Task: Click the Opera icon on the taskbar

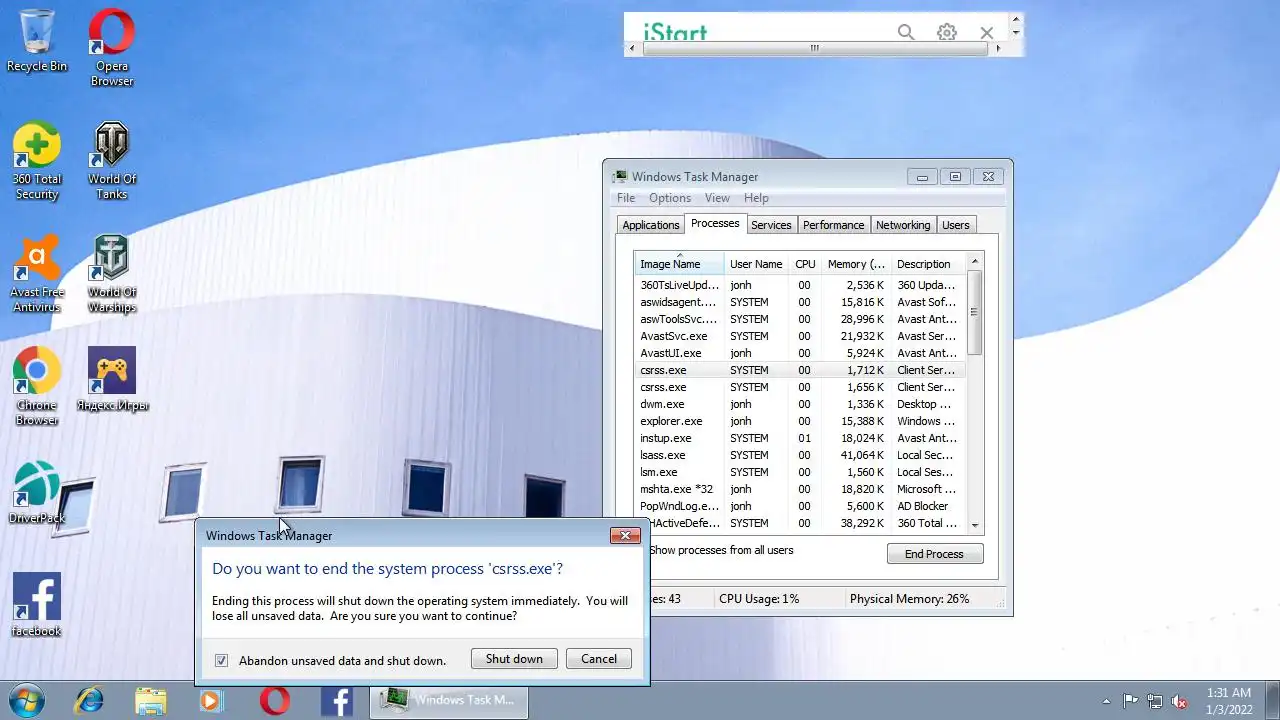Action: pyautogui.click(x=275, y=700)
